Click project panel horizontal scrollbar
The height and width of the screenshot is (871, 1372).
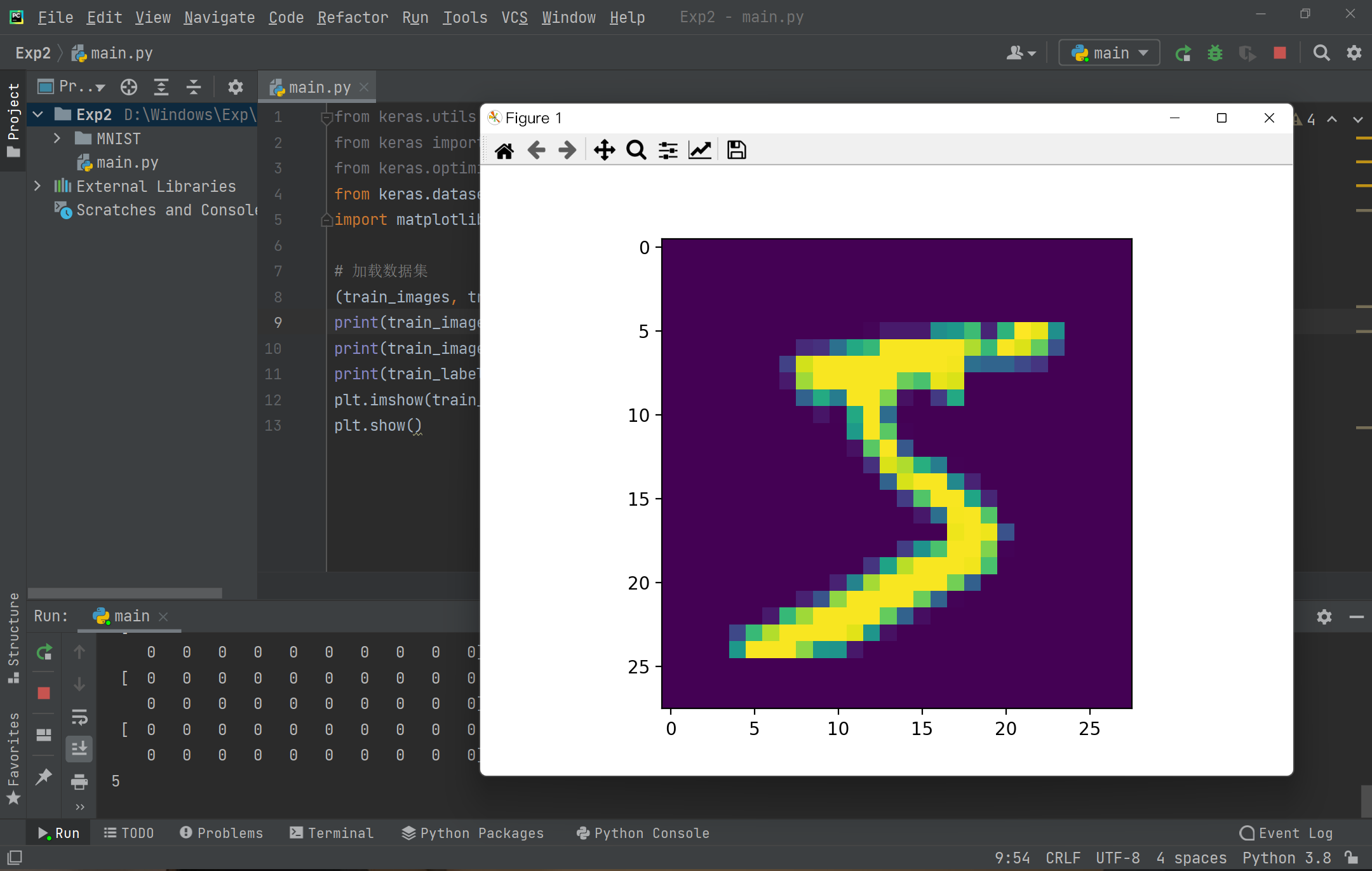click(125, 592)
